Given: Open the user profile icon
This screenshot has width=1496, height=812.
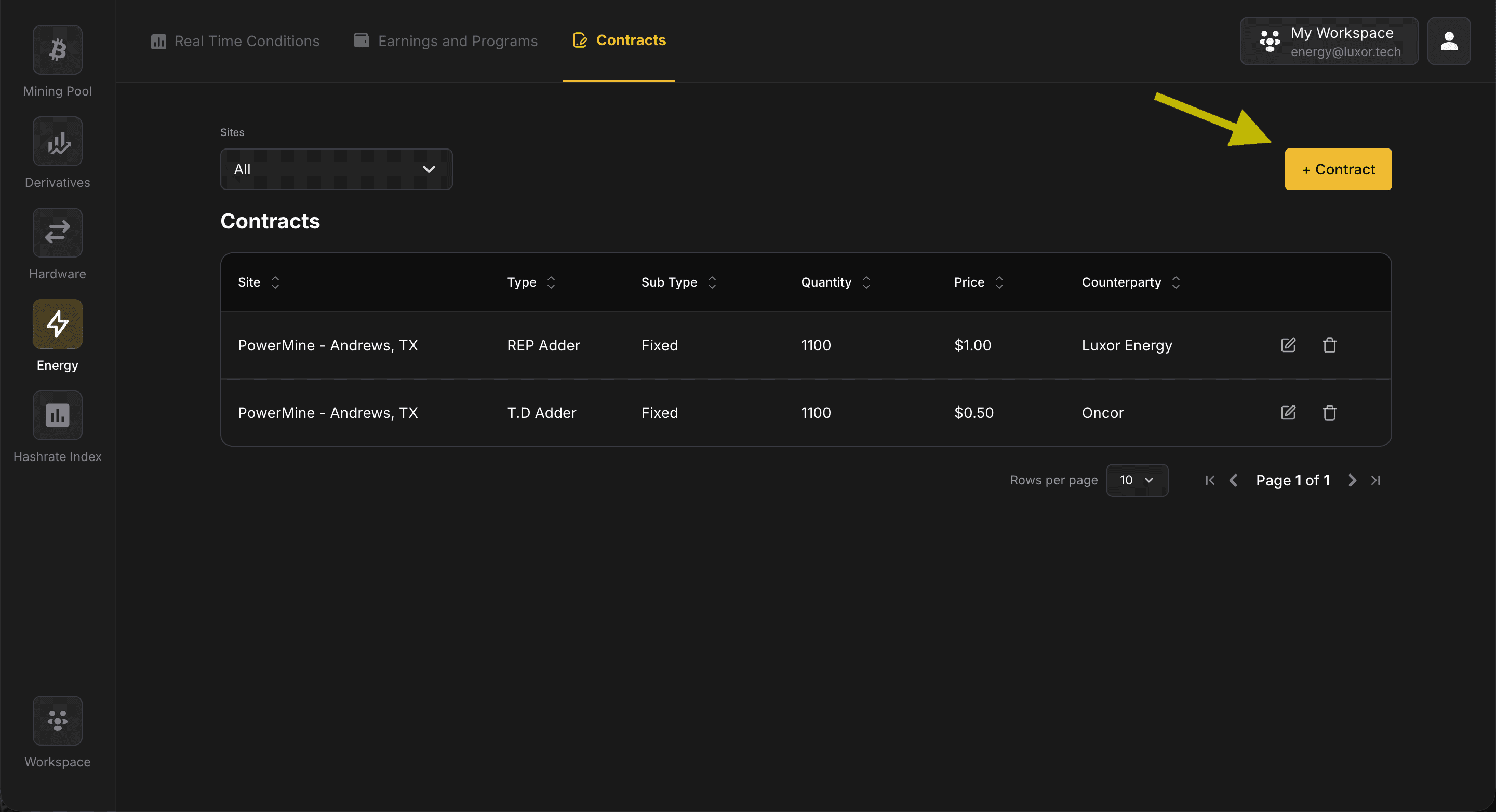Looking at the screenshot, I should 1448,40.
